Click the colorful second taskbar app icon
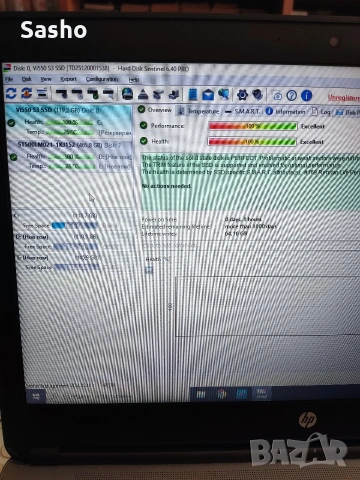Image resolution: width=360 pixels, height=480 pixels. coord(221,394)
